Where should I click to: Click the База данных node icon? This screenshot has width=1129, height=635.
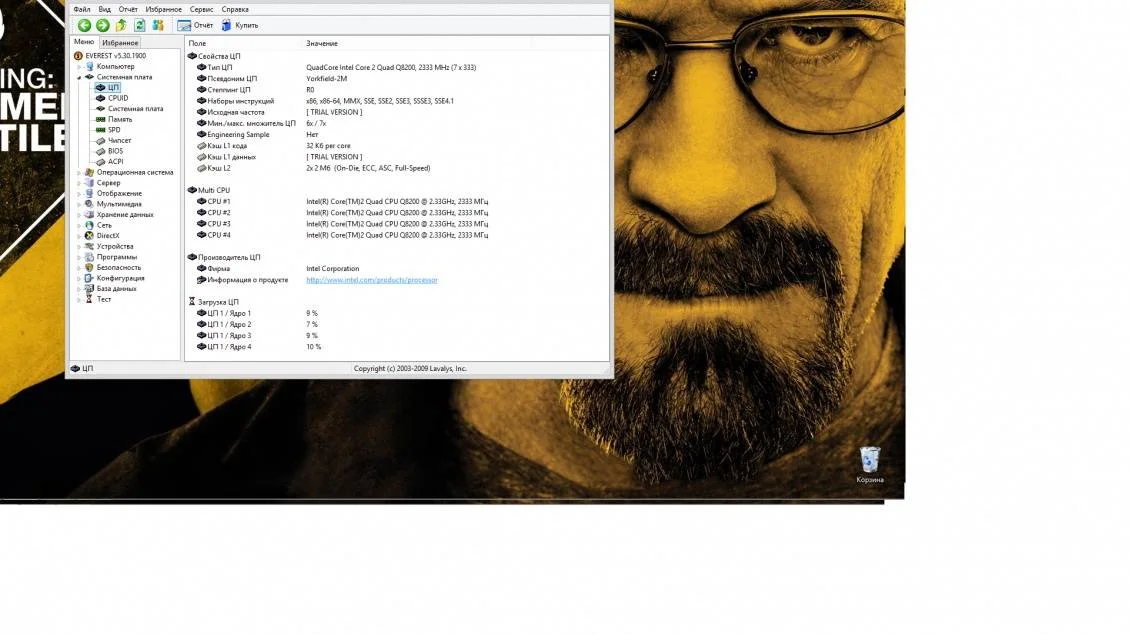89,289
